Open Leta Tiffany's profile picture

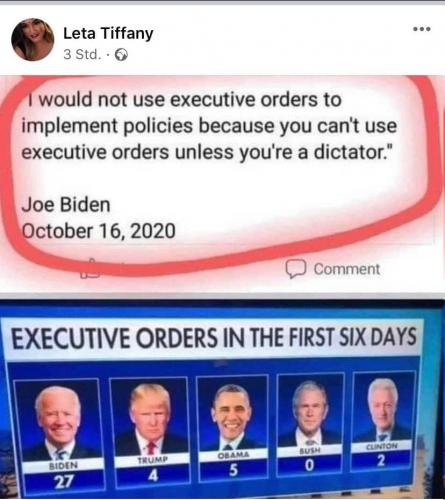(33, 40)
